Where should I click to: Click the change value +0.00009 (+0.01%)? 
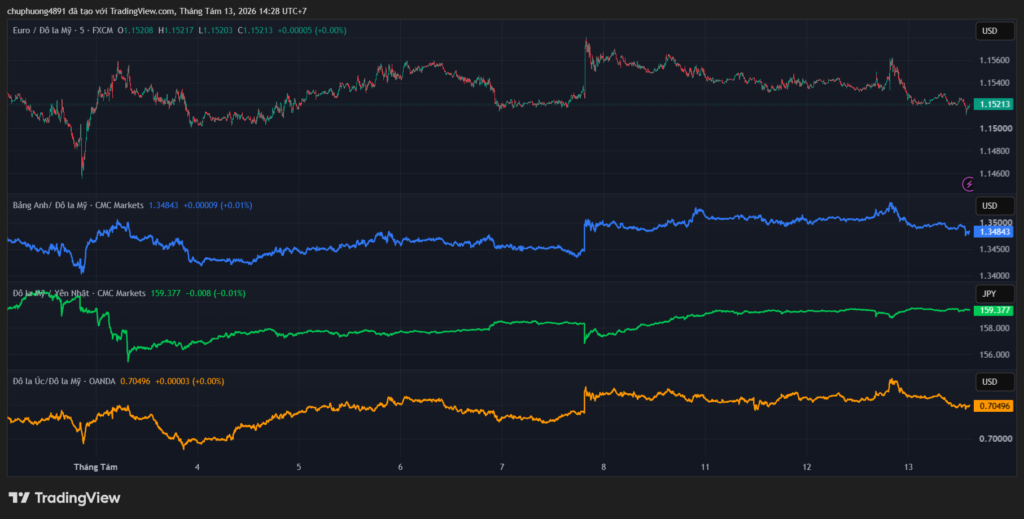pos(217,205)
